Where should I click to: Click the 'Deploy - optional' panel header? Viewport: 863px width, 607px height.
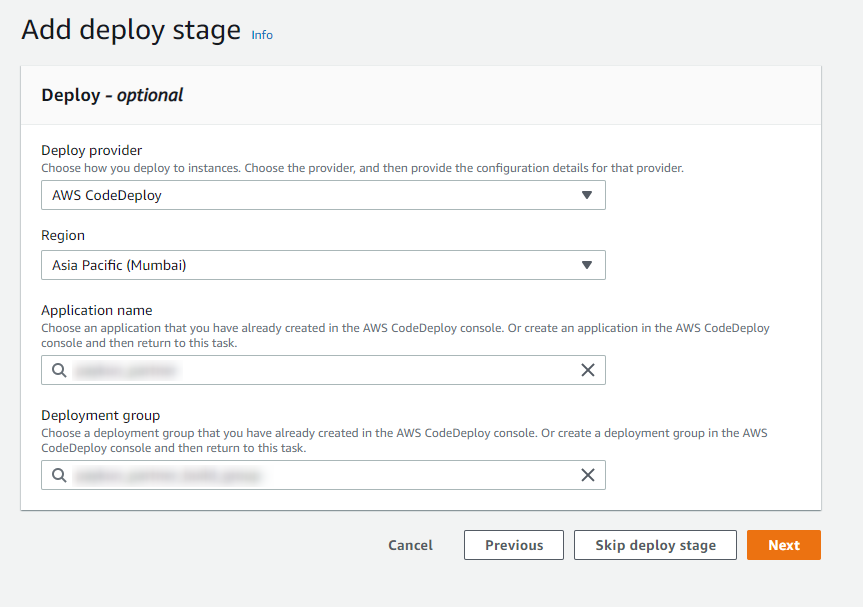click(112, 95)
